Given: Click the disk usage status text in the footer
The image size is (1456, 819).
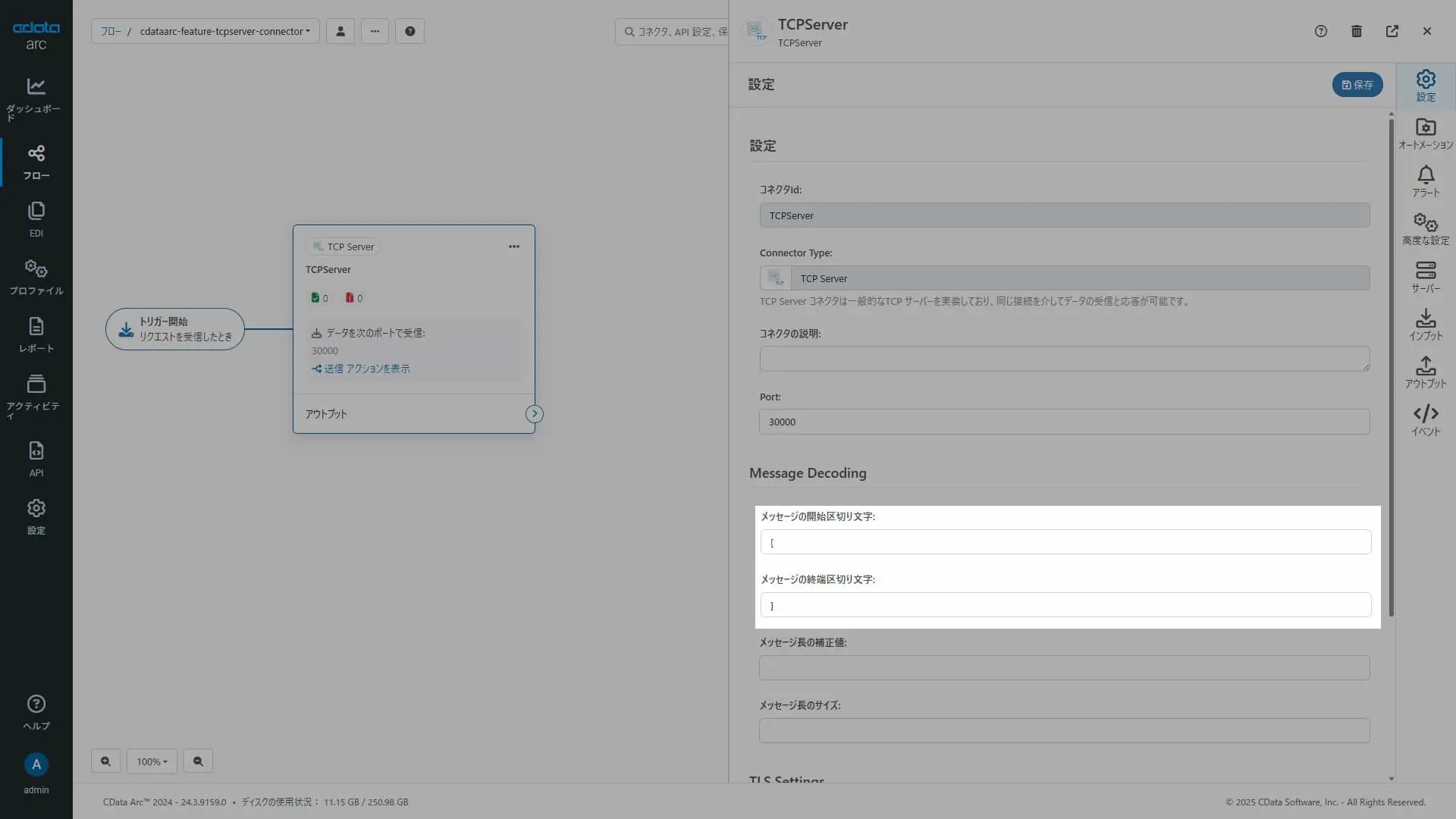Looking at the screenshot, I should tap(325, 802).
